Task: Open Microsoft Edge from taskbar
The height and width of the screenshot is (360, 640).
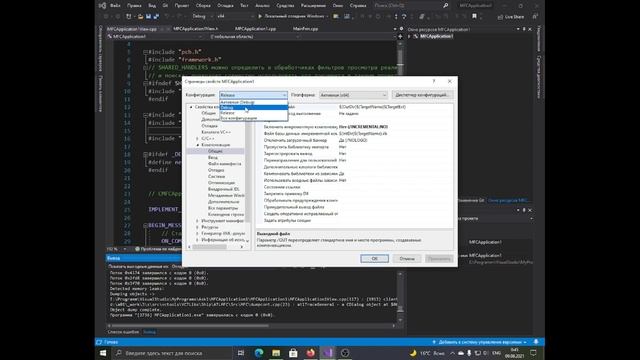Action: [x=259, y=353]
